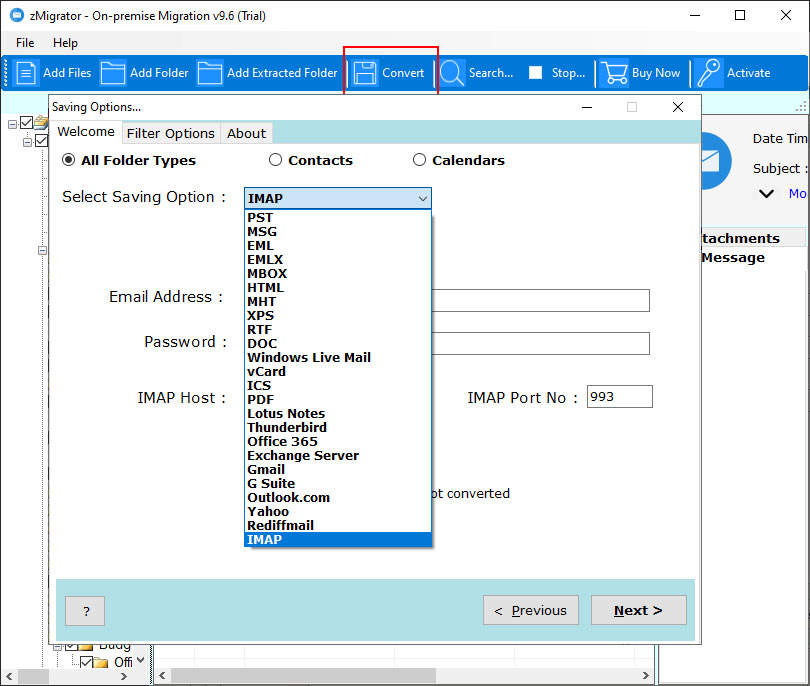
Task: Choose MHT from the saving list
Action: (338, 301)
